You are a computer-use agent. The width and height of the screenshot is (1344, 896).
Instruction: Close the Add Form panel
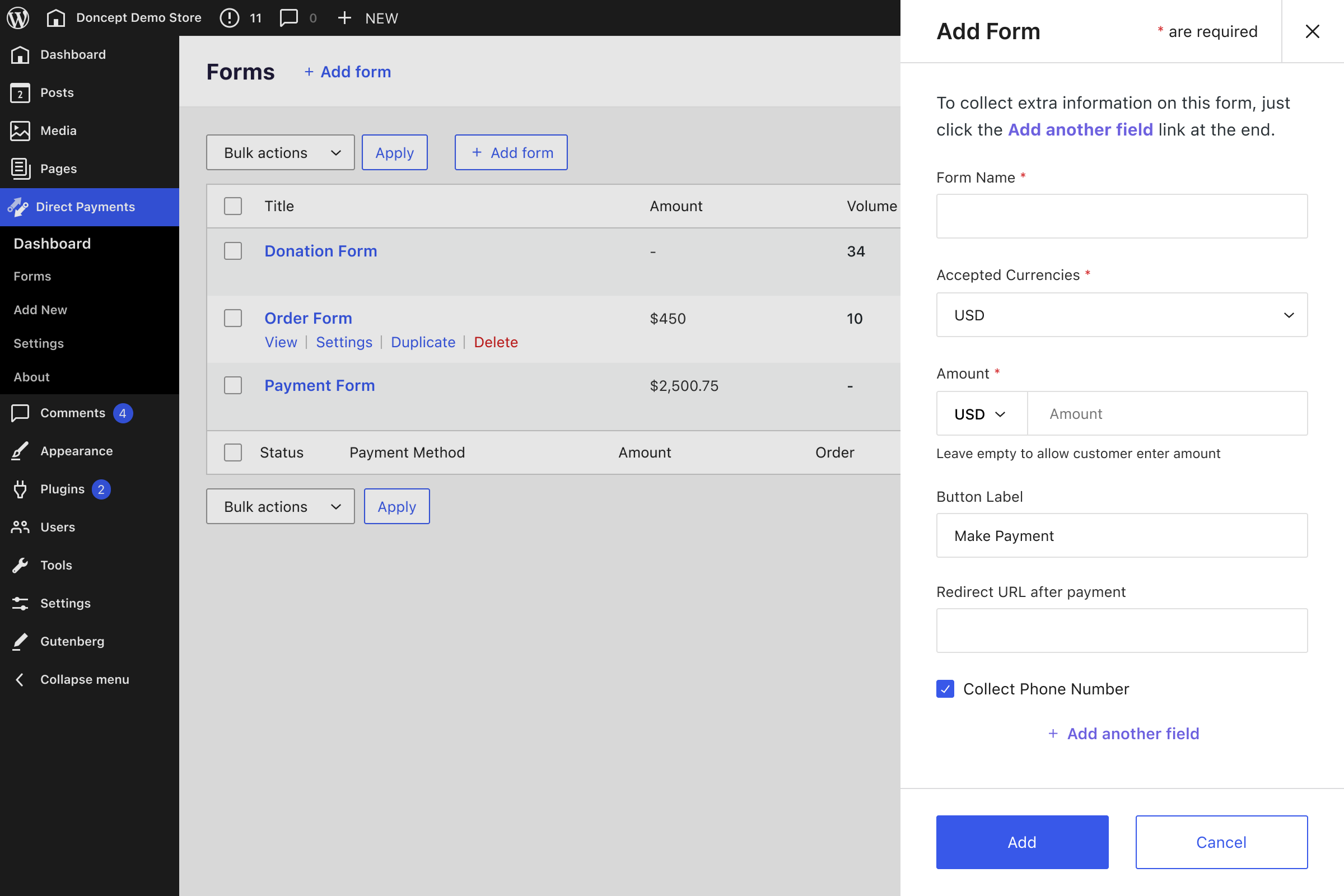tap(1312, 31)
